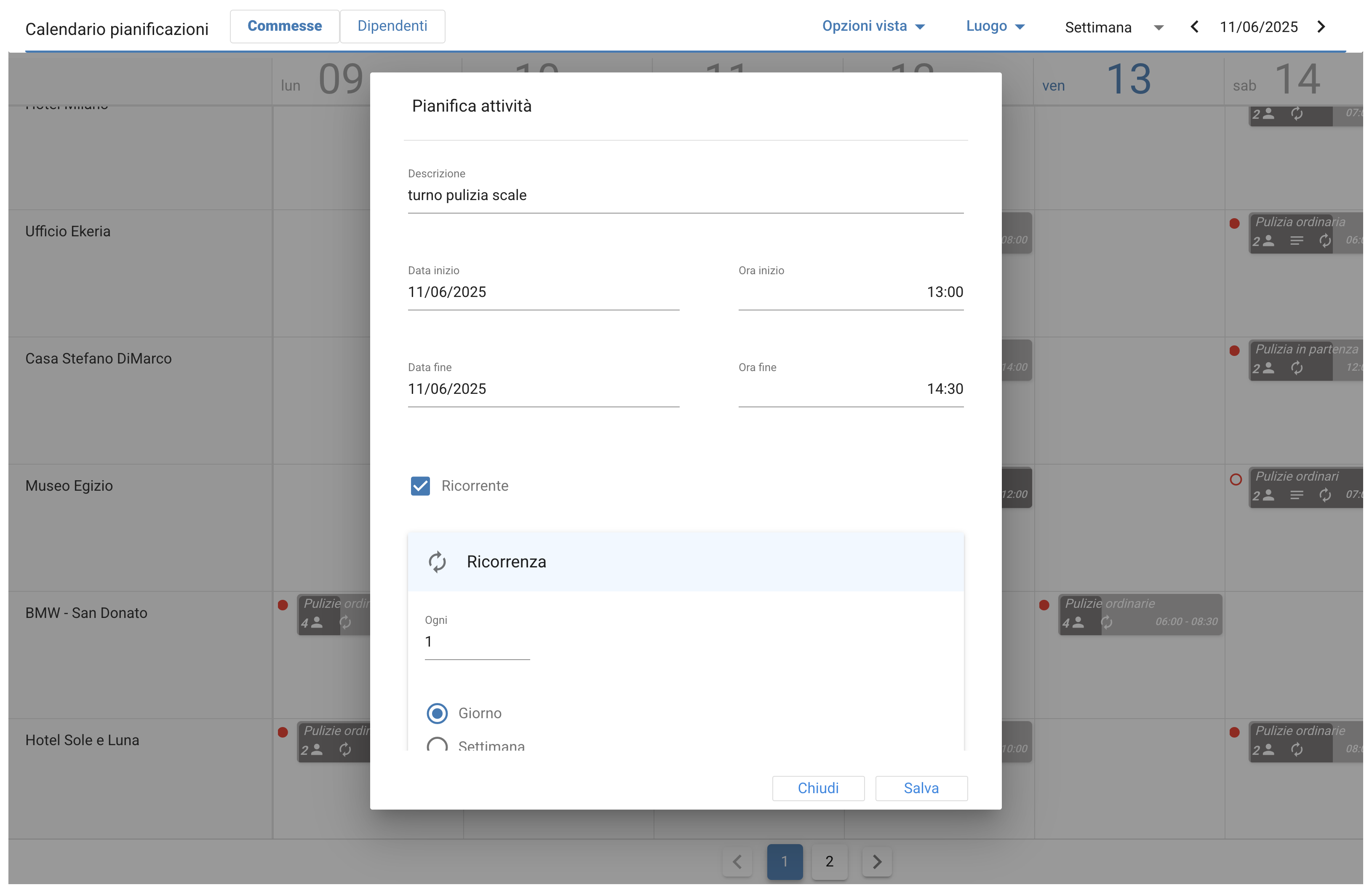Select the Giorno radio button
Screen dimensions: 1372x893
pyautogui.click(x=437, y=713)
